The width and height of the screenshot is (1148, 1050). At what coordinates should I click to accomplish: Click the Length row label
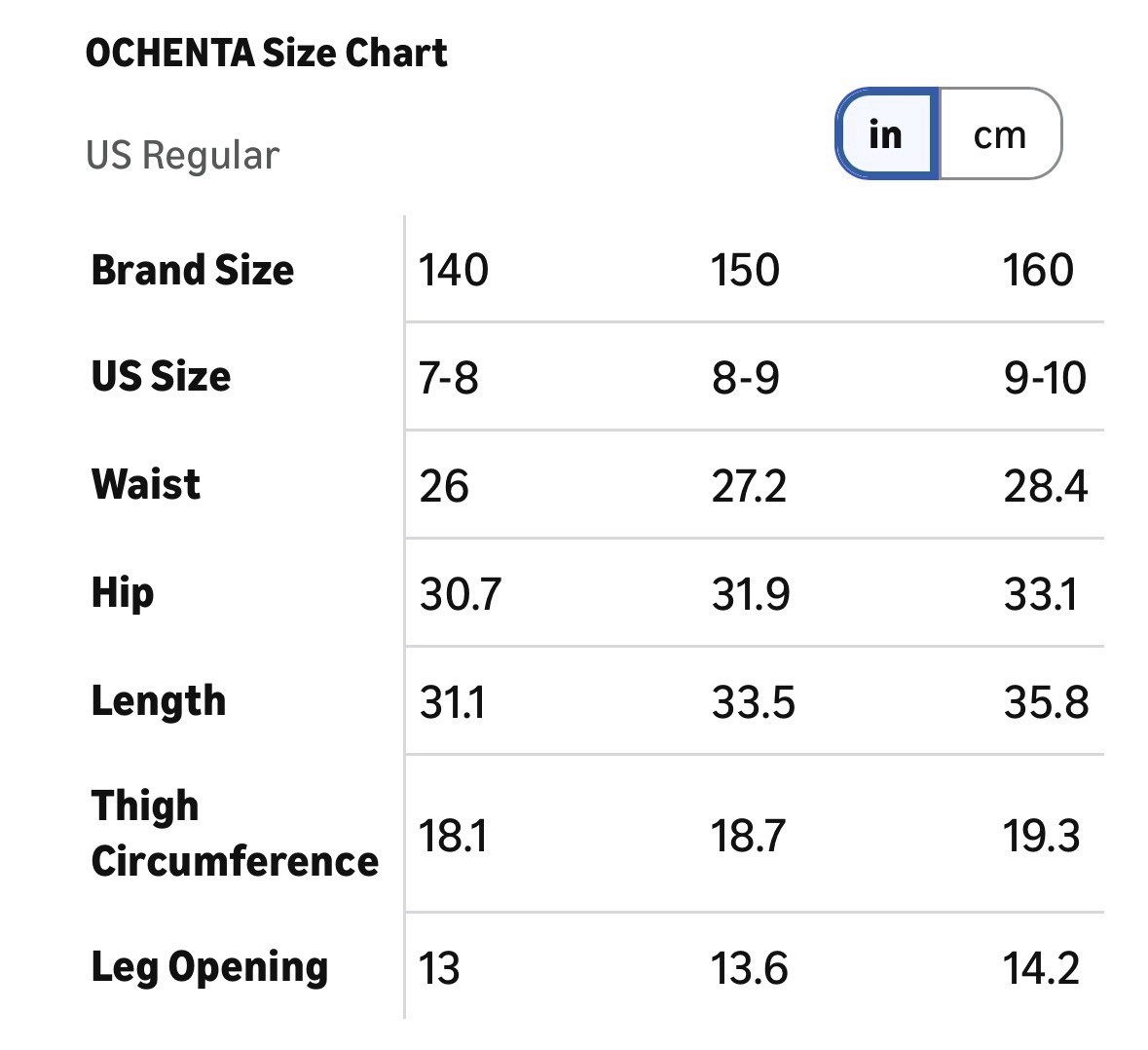click(x=158, y=700)
